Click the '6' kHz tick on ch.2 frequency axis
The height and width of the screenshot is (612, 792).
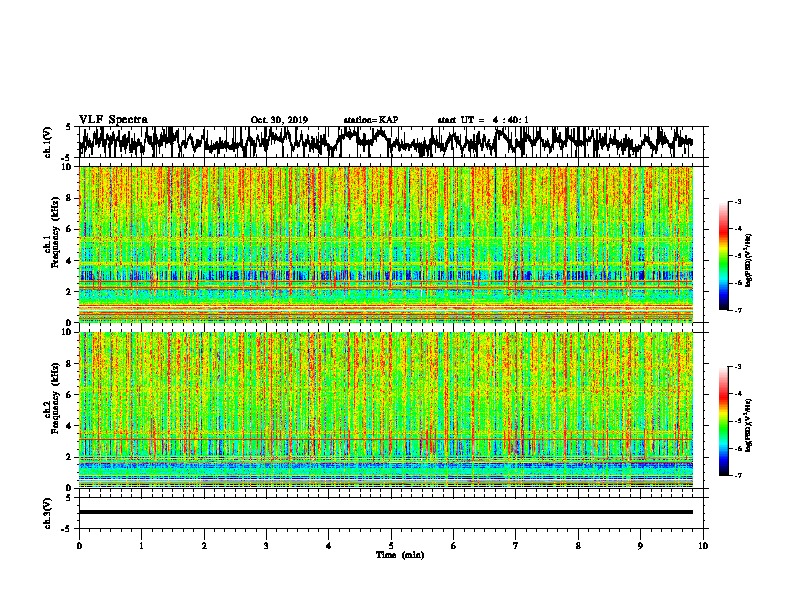click(71, 395)
